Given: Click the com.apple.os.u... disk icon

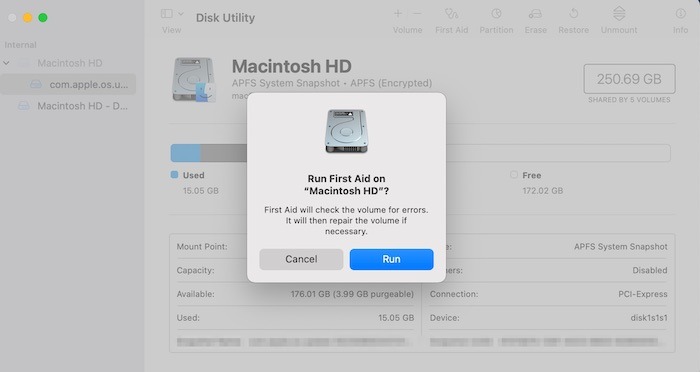Looking at the screenshot, I should click(36, 84).
